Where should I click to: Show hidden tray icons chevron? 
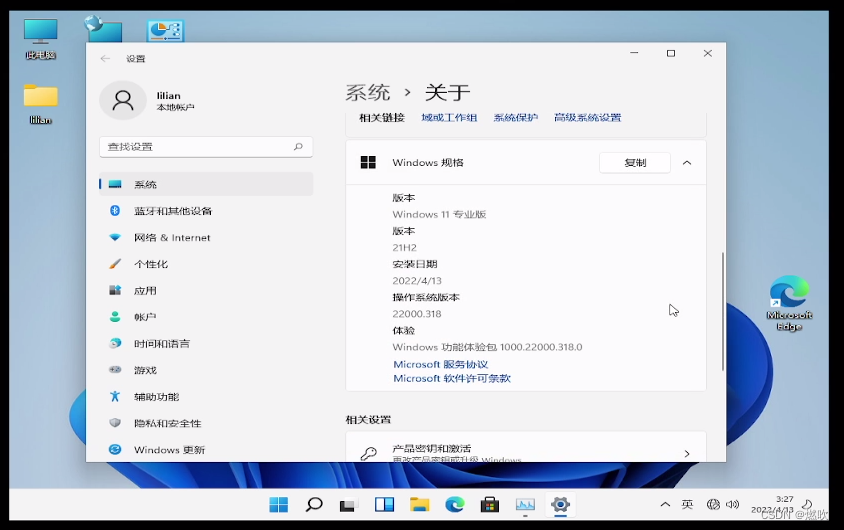[665, 504]
